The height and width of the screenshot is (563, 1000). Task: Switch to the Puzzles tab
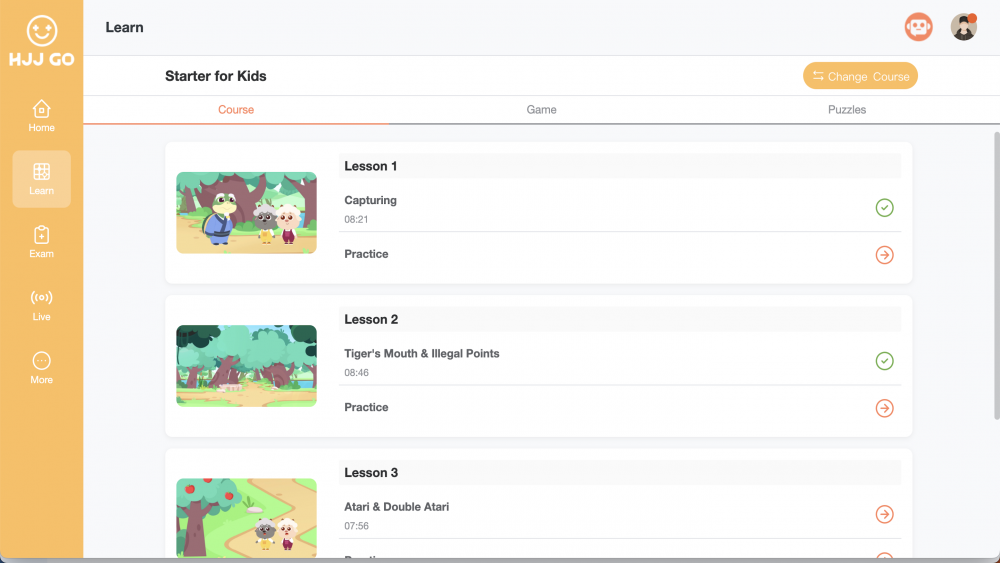point(846,110)
